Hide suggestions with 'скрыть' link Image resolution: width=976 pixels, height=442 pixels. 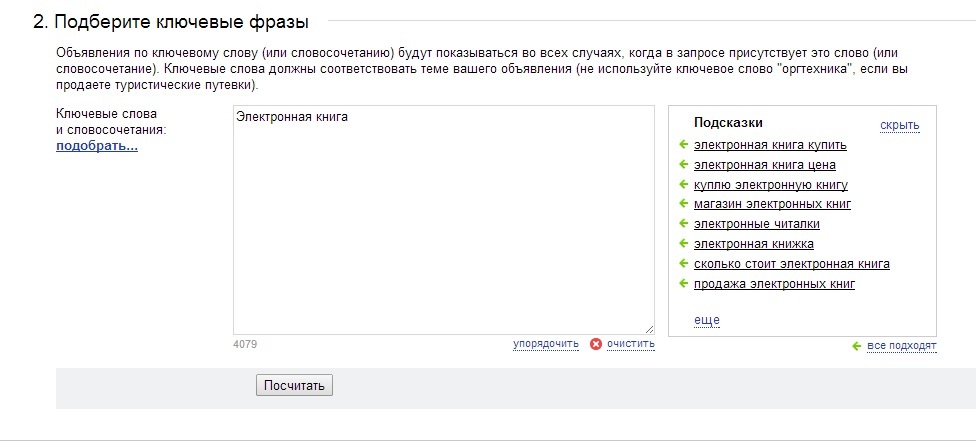tap(899, 126)
